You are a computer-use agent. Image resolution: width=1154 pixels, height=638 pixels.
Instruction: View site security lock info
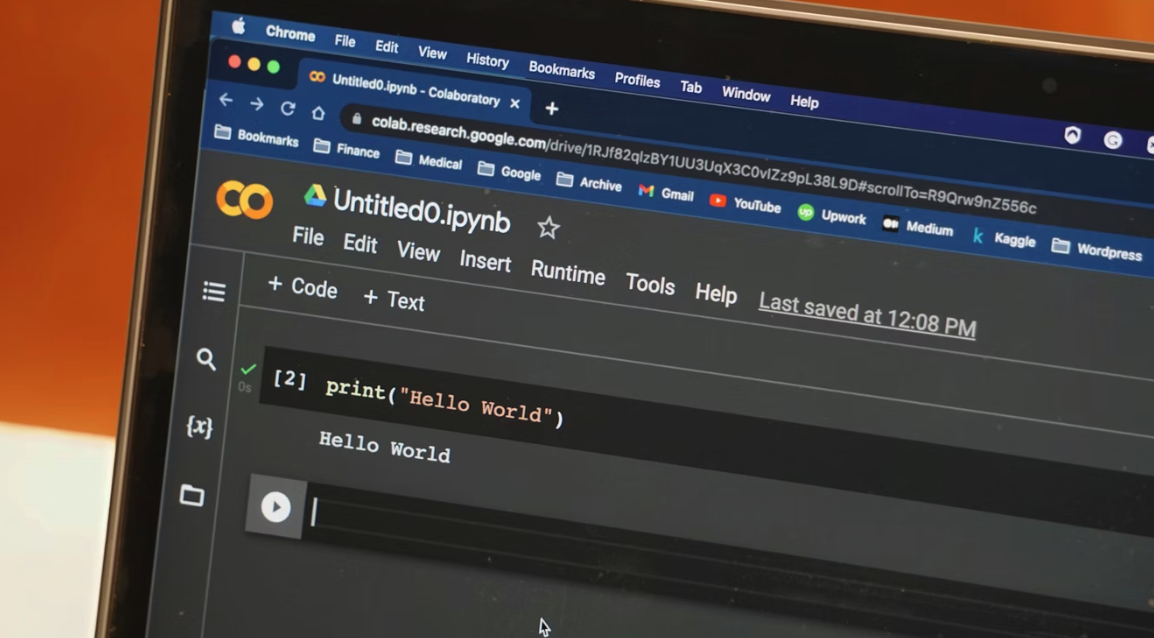pyautogui.click(x=356, y=118)
